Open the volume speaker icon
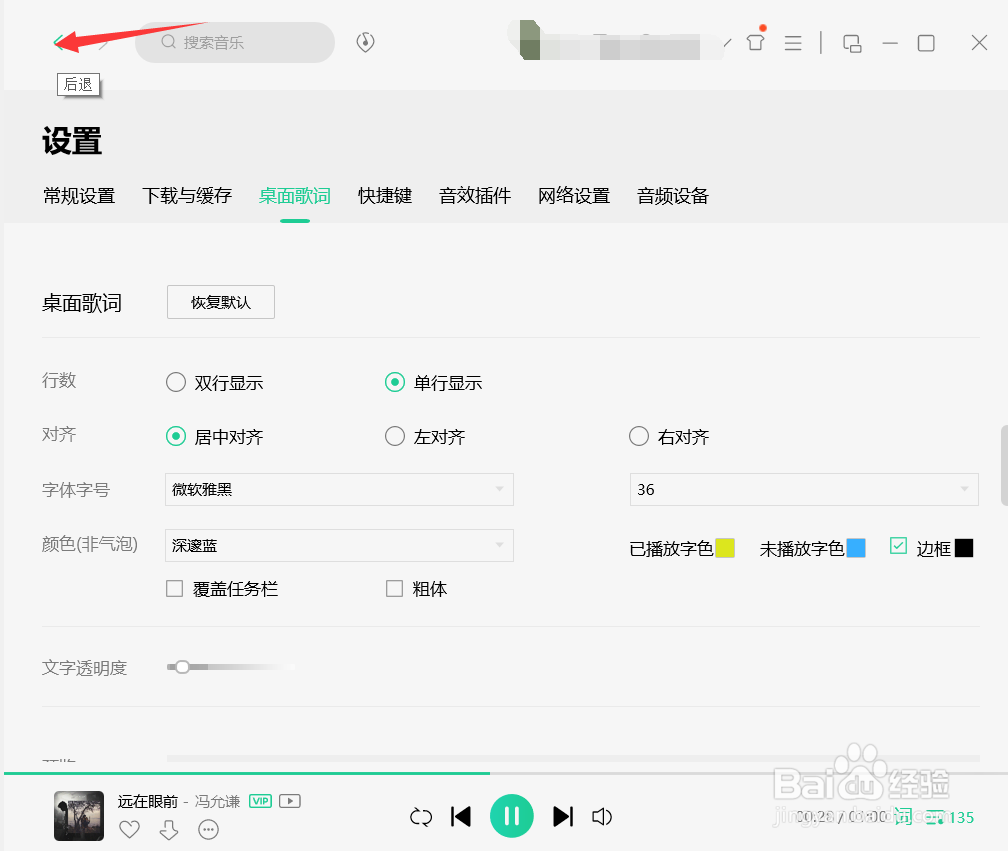 (x=602, y=817)
